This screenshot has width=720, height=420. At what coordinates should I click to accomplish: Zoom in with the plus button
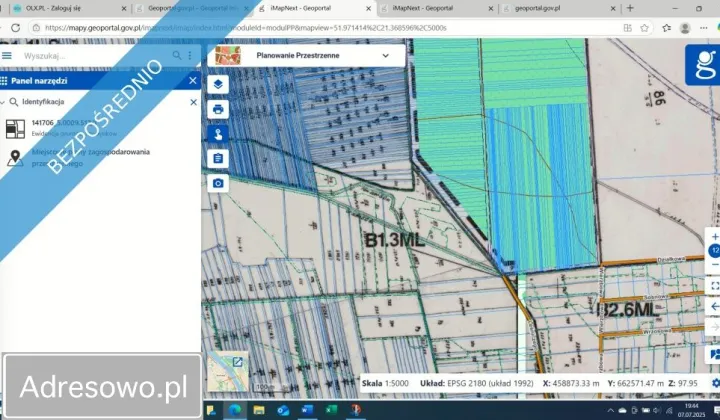coord(714,237)
